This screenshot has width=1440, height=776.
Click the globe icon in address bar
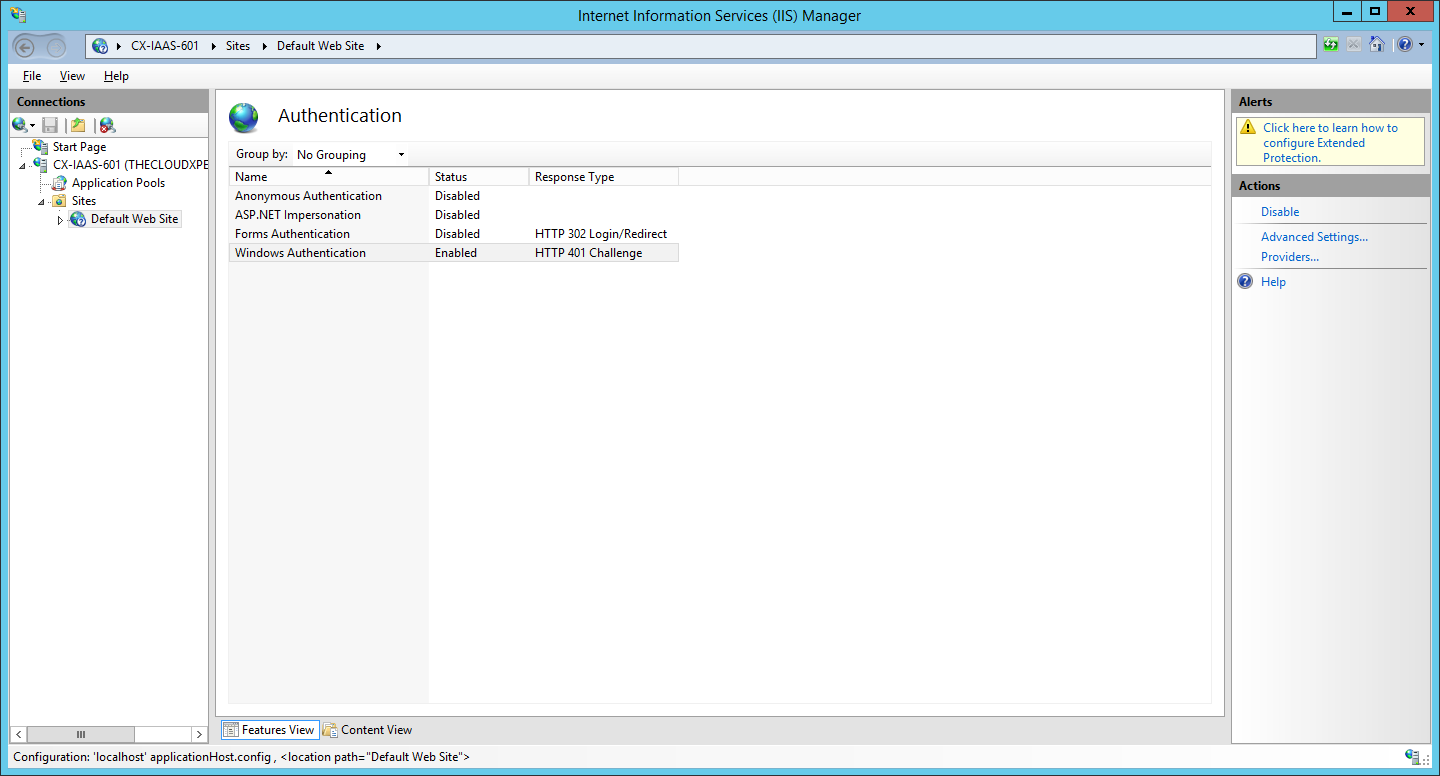pyautogui.click(x=100, y=46)
